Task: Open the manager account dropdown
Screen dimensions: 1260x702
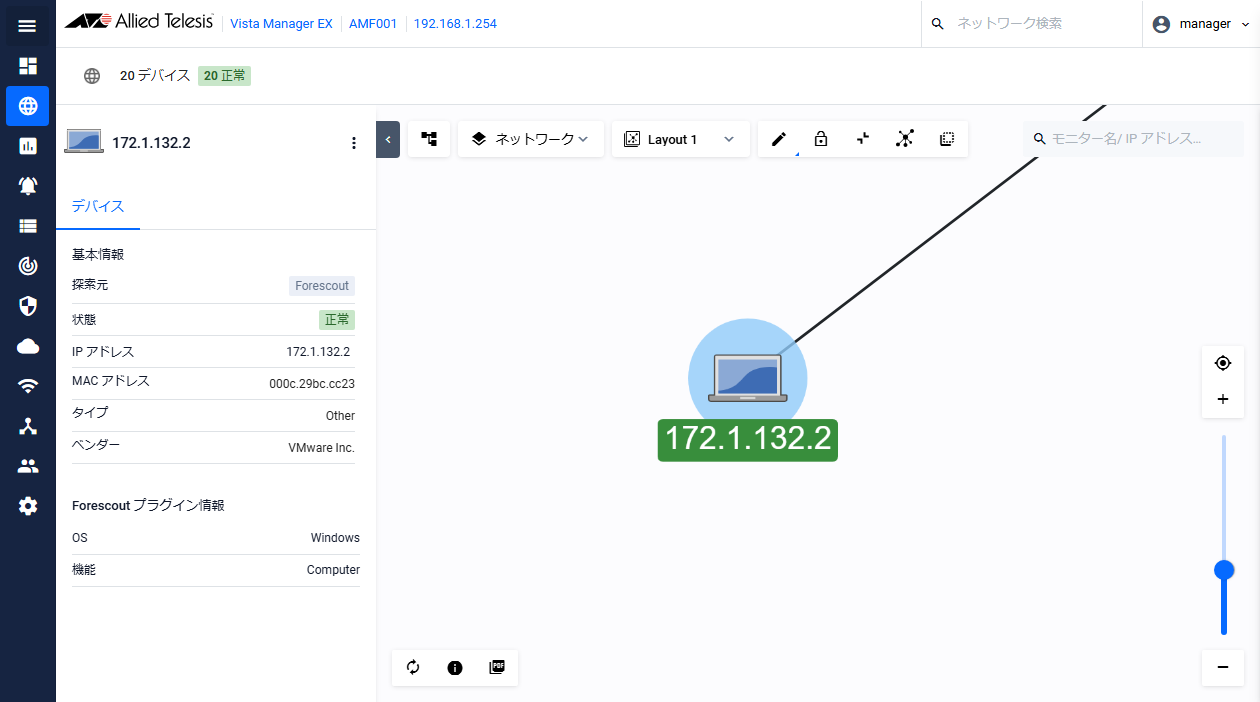Action: (x=1201, y=24)
